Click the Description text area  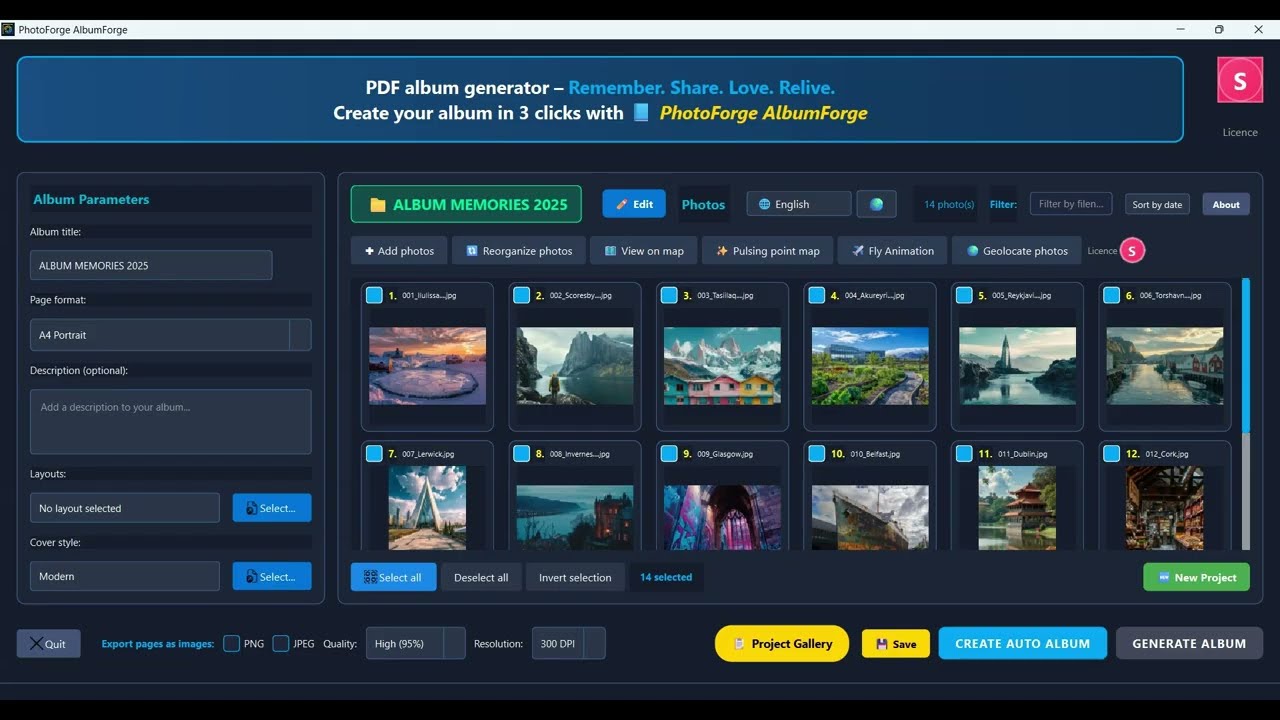tap(171, 422)
